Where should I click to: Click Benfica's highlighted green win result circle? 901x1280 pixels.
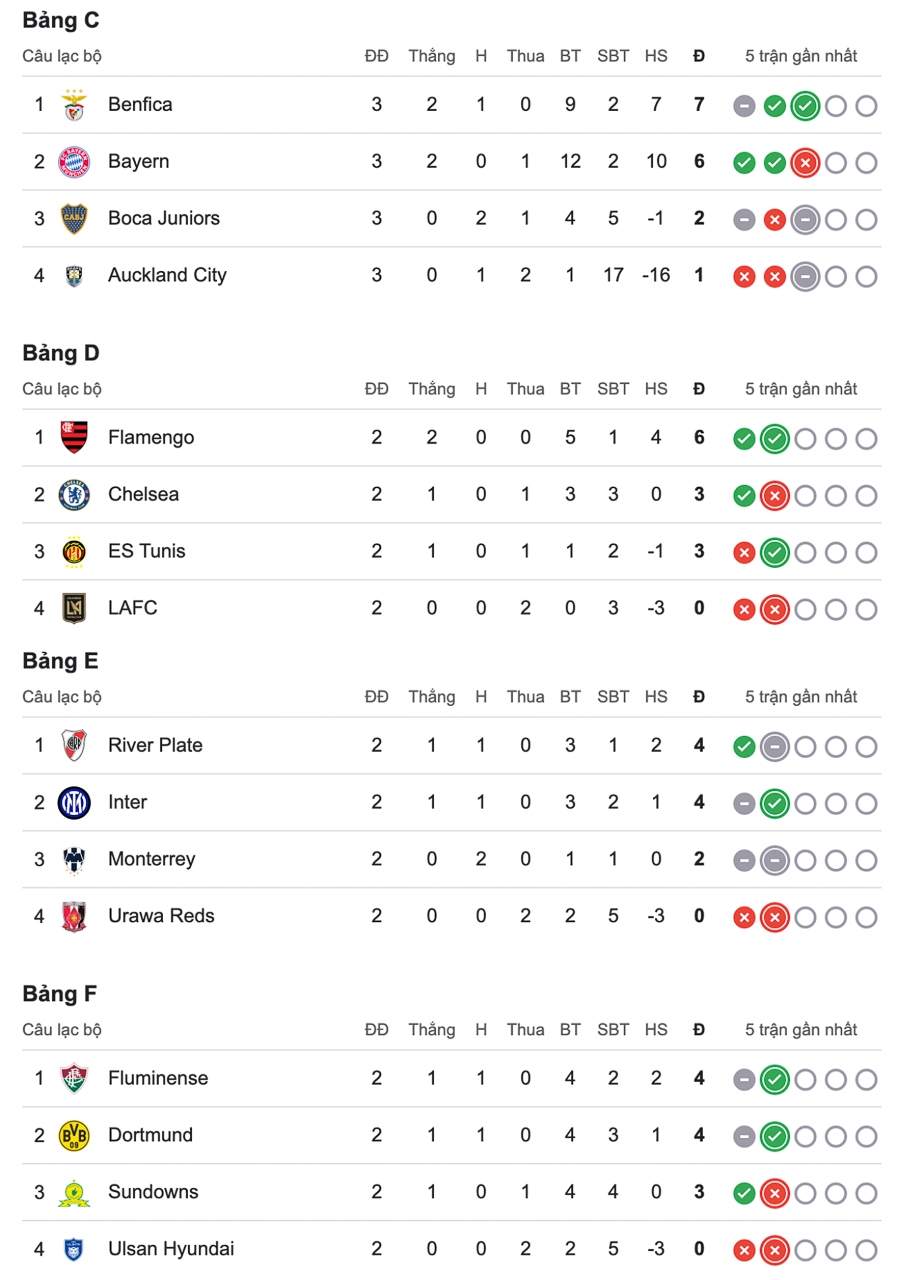pyautogui.click(x=805, y=106)
